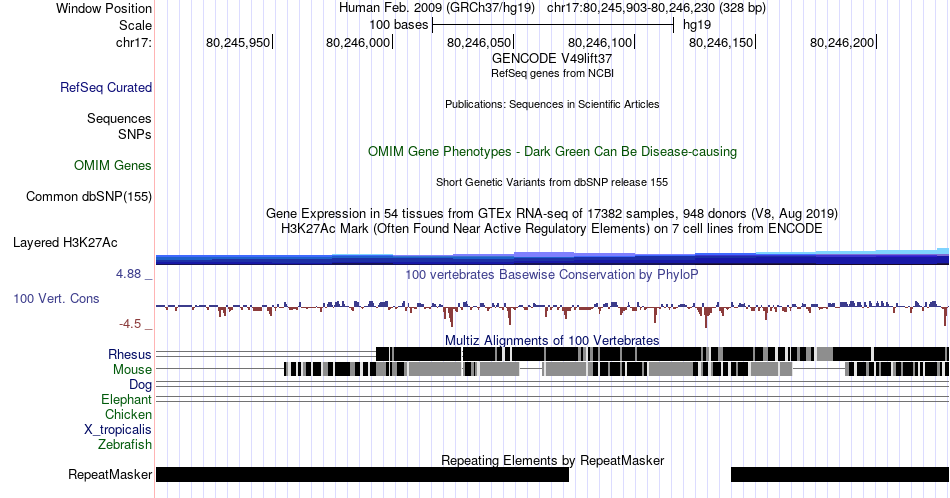Select the Dog species label

[141, 385]
